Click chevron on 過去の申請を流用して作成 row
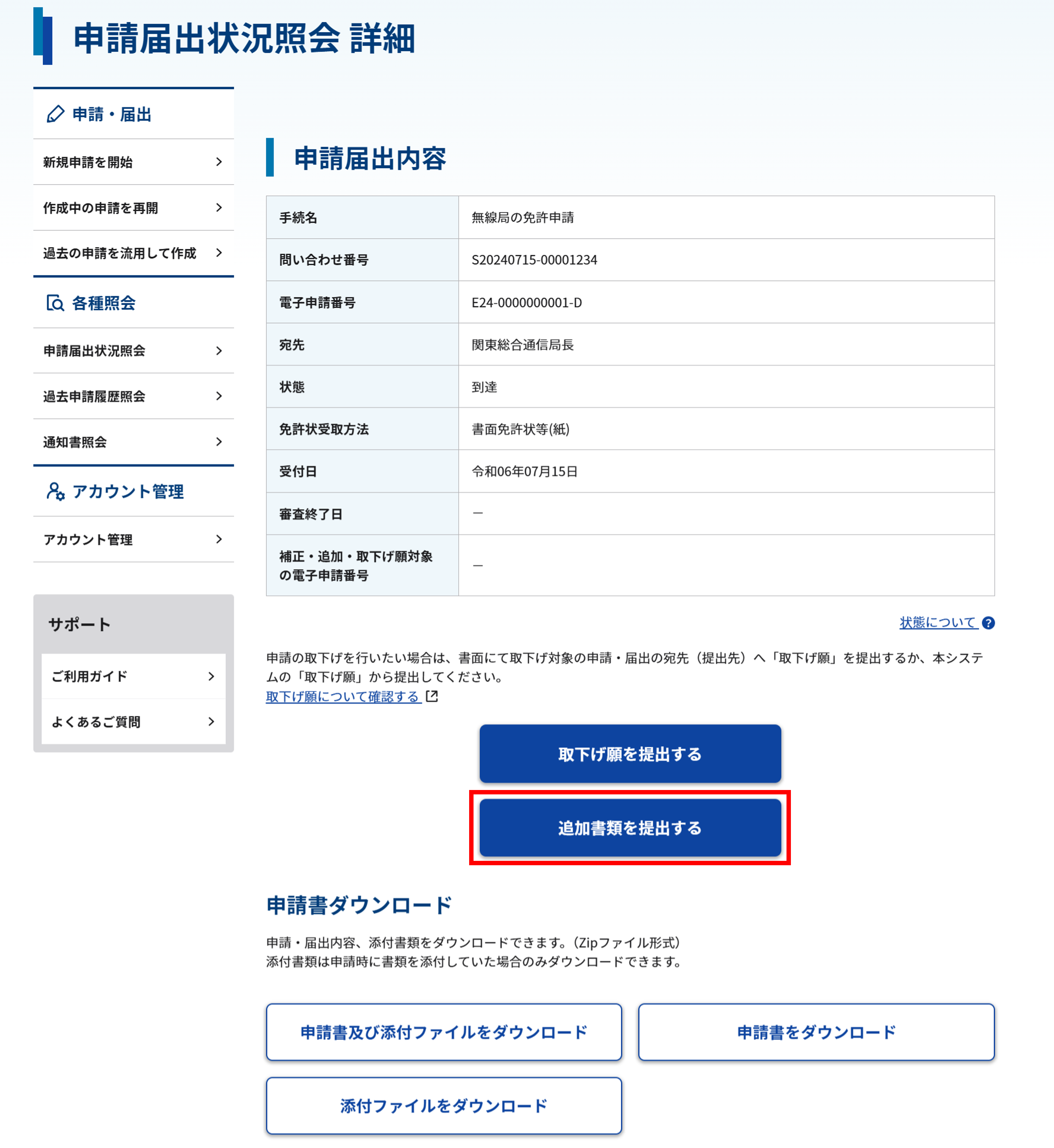This screenshot has height=1148, width=1054. tap(219, 252)
